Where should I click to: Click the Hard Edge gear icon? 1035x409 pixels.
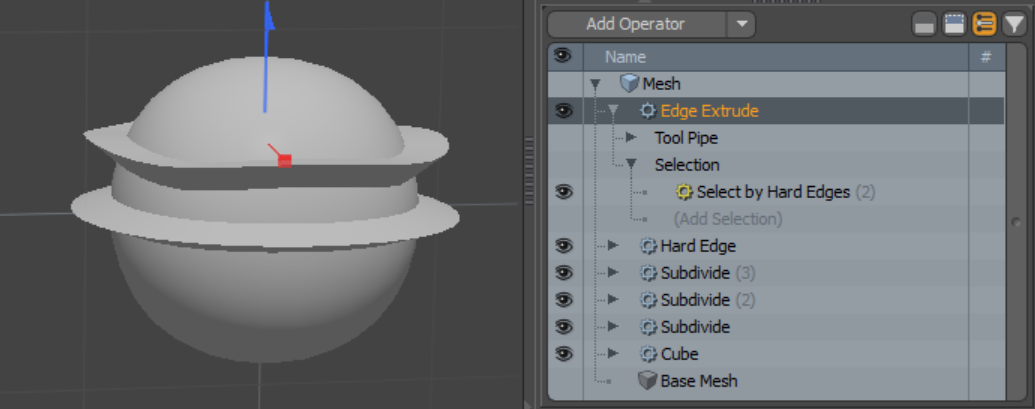649,246
